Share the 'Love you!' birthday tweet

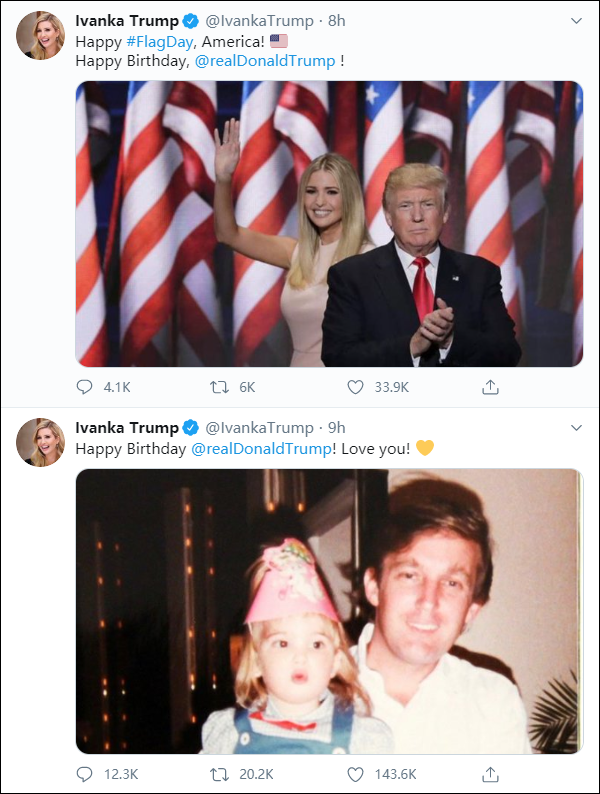point(490,774)
